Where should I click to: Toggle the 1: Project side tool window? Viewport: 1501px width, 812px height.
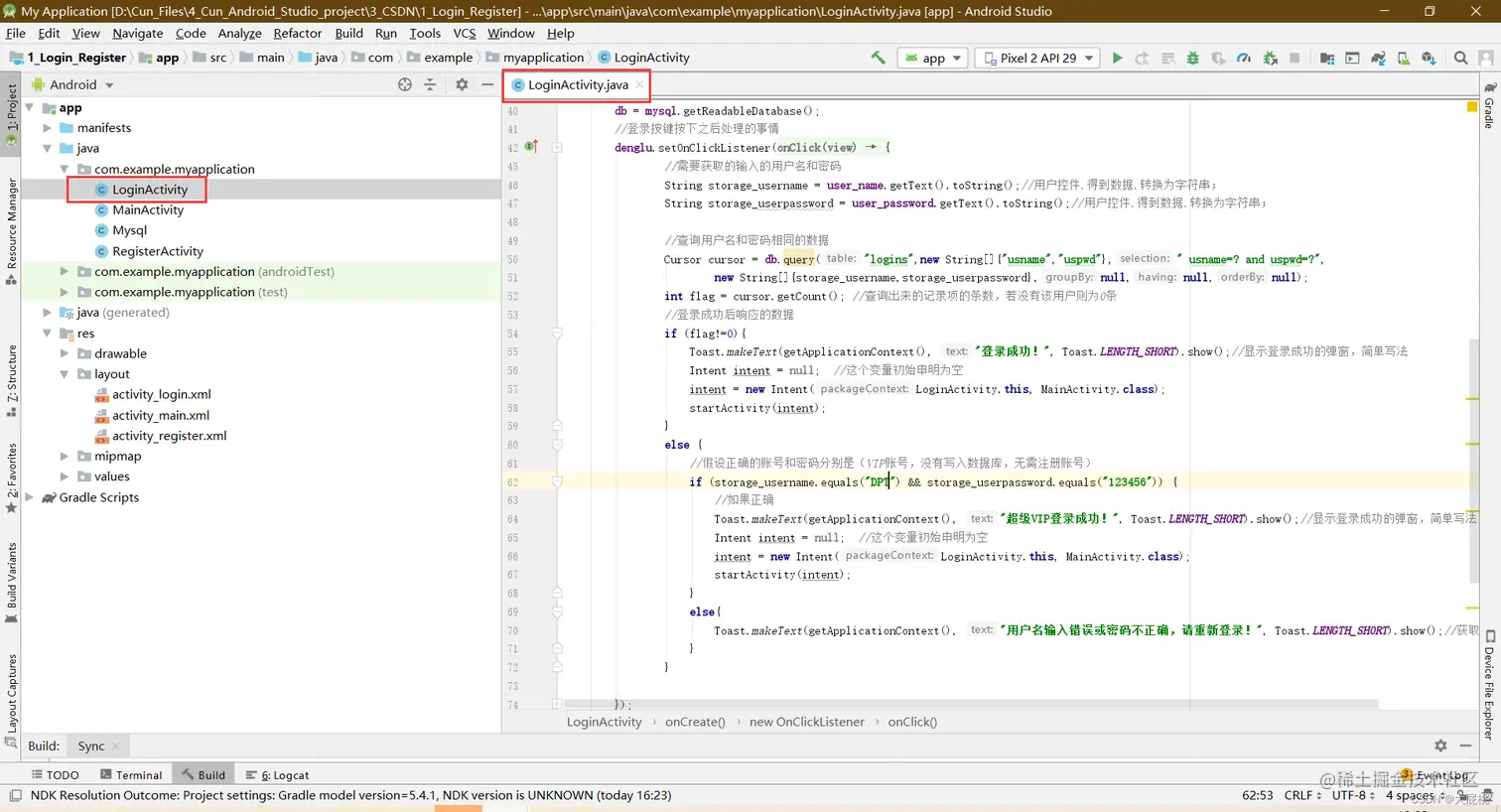(11, 114)
